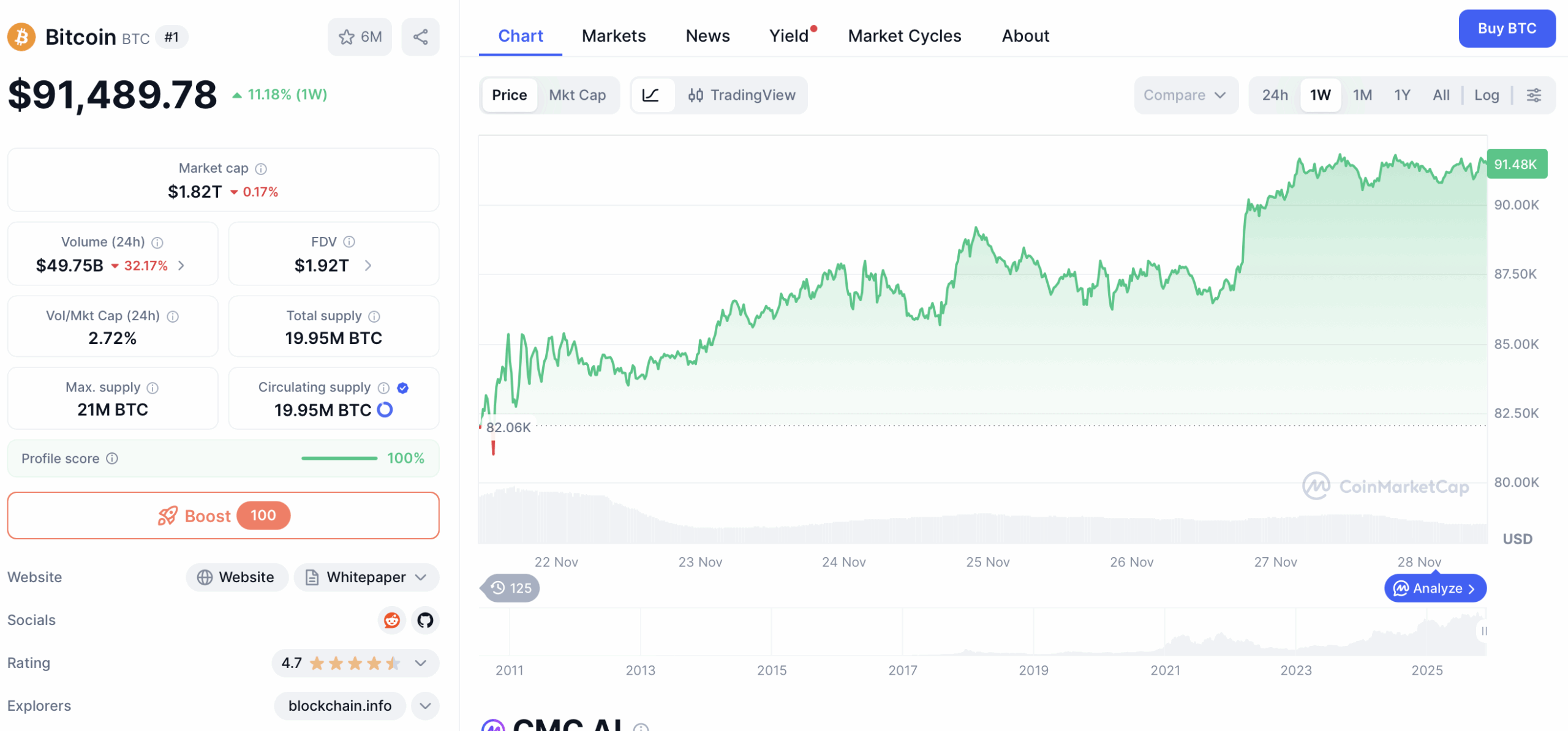The height and width of the screenshot is (731, 1568).
Task: Click the range handle on mini timeline
Action: coord(1483,631)
